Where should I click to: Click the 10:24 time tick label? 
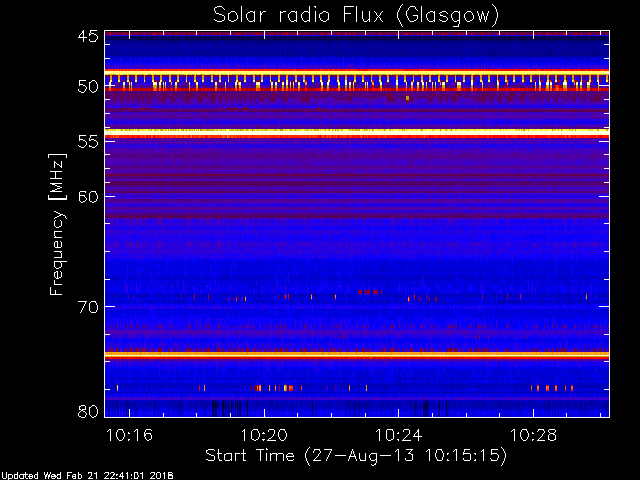398,435
